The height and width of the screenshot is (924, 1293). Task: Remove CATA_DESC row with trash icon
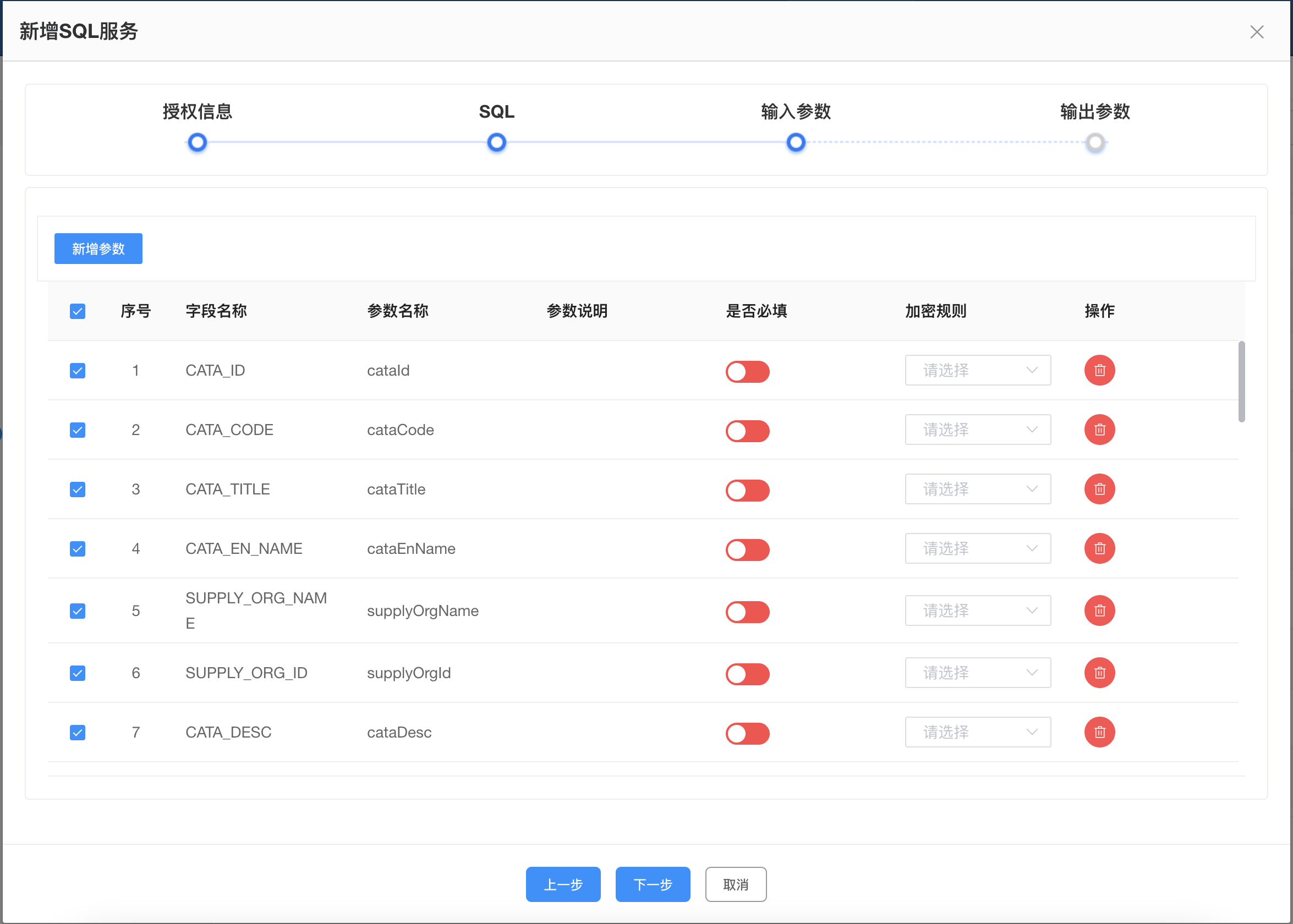[1099, 732]
